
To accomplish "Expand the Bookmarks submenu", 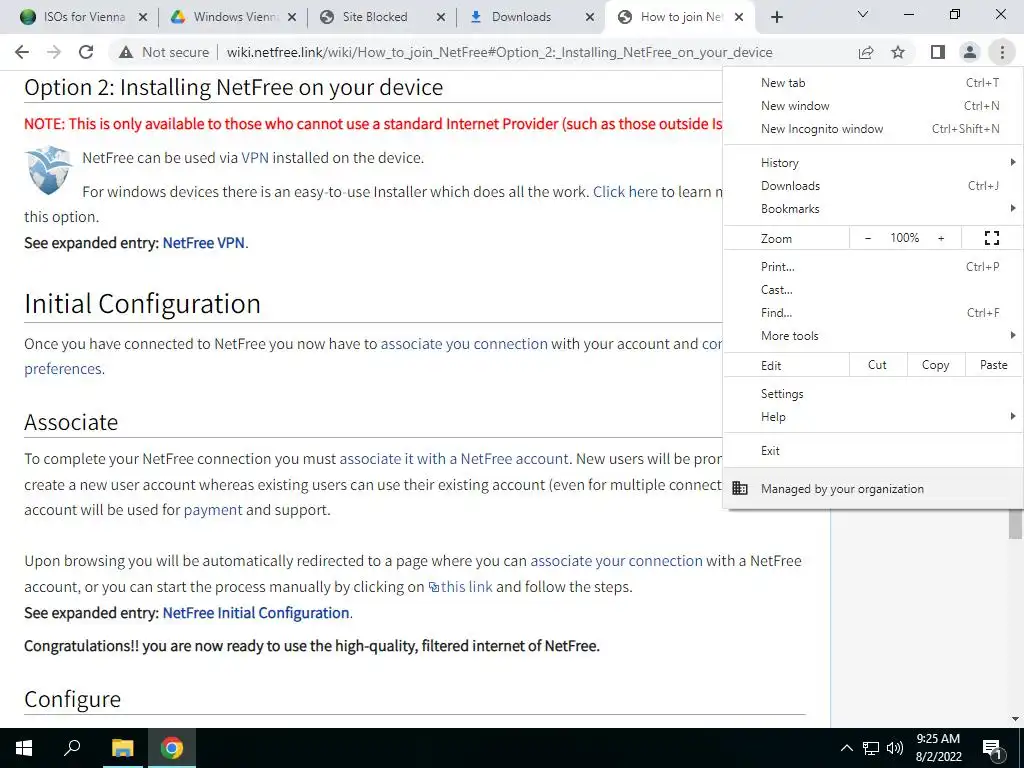I will pos(873,208).
